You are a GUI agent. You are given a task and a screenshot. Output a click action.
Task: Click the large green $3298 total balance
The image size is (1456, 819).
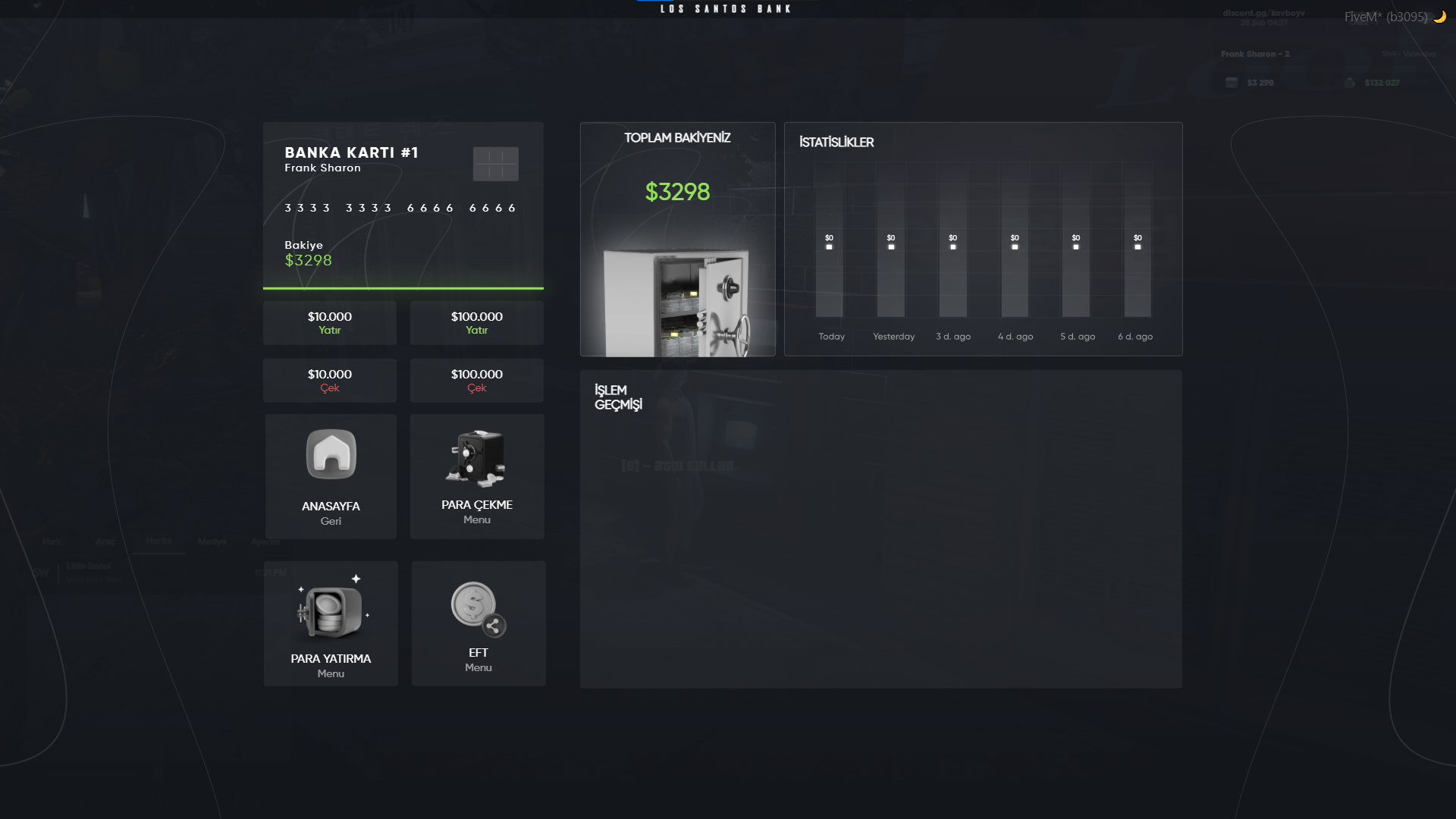(x=677, y=192)
